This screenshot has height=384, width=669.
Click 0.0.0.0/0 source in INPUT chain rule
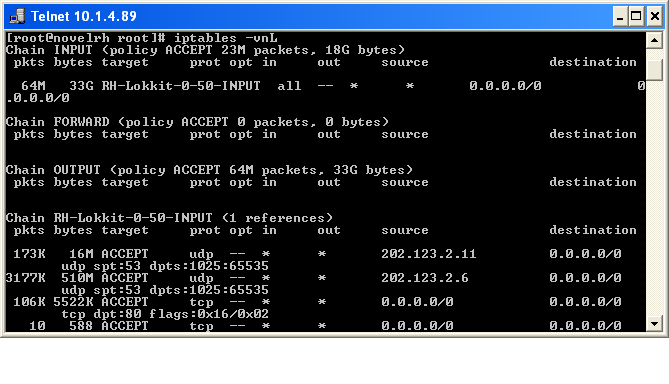tap(505, 86)
